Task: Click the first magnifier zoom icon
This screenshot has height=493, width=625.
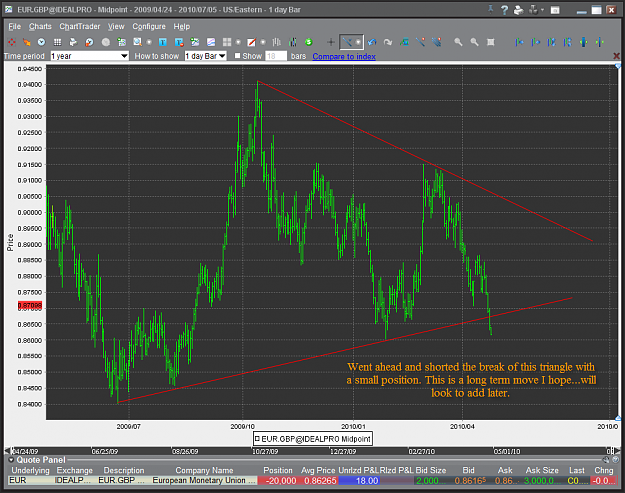Action: [458, 42]
